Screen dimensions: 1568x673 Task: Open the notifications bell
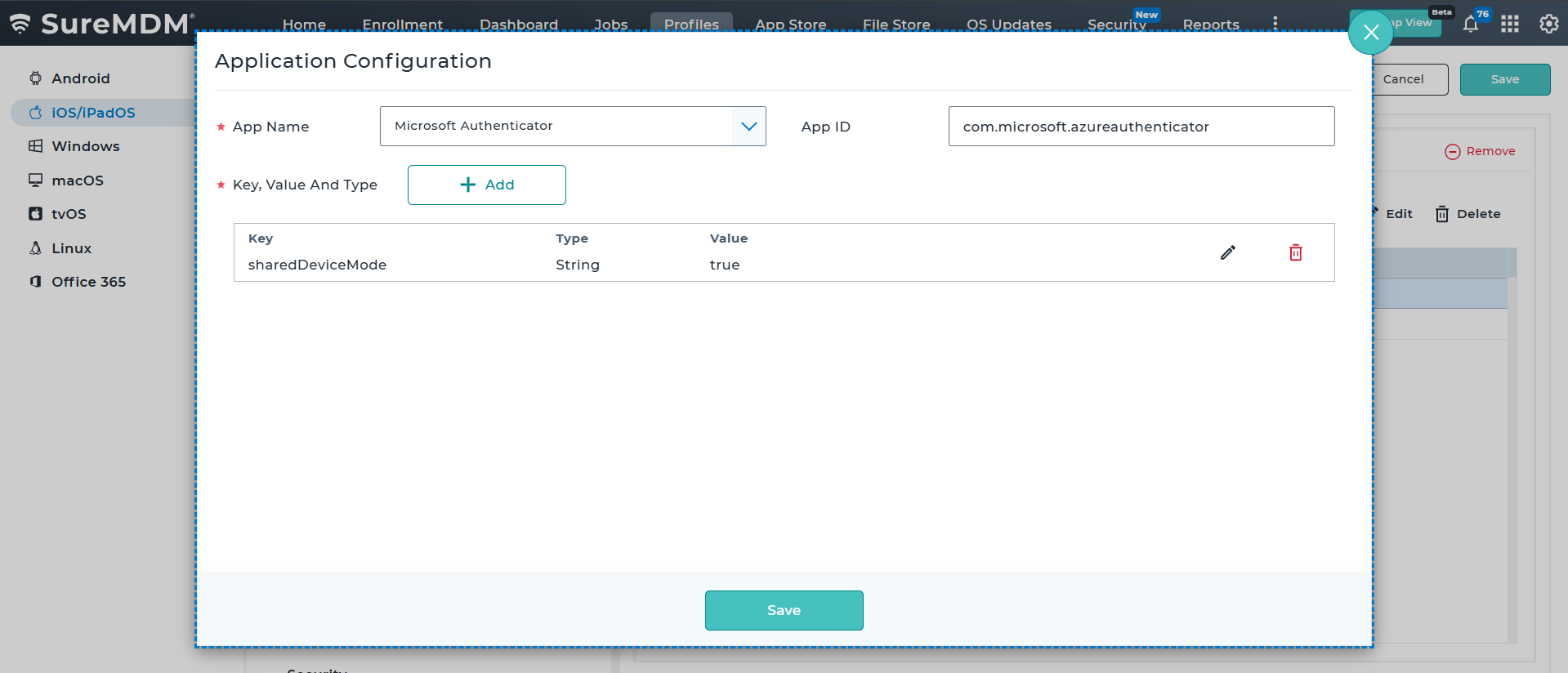pyautogui.click(x=1471, y=24)
